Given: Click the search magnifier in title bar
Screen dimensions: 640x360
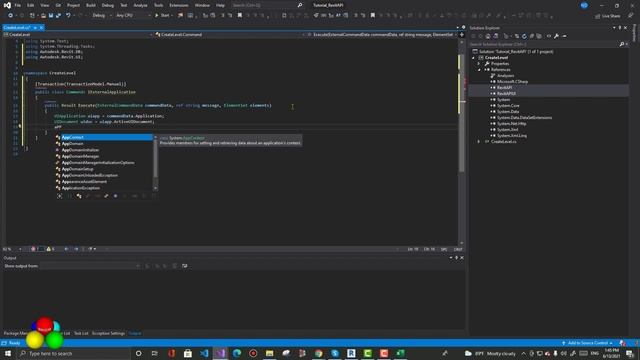Looking at the screenshot, I should click(300, 5).
